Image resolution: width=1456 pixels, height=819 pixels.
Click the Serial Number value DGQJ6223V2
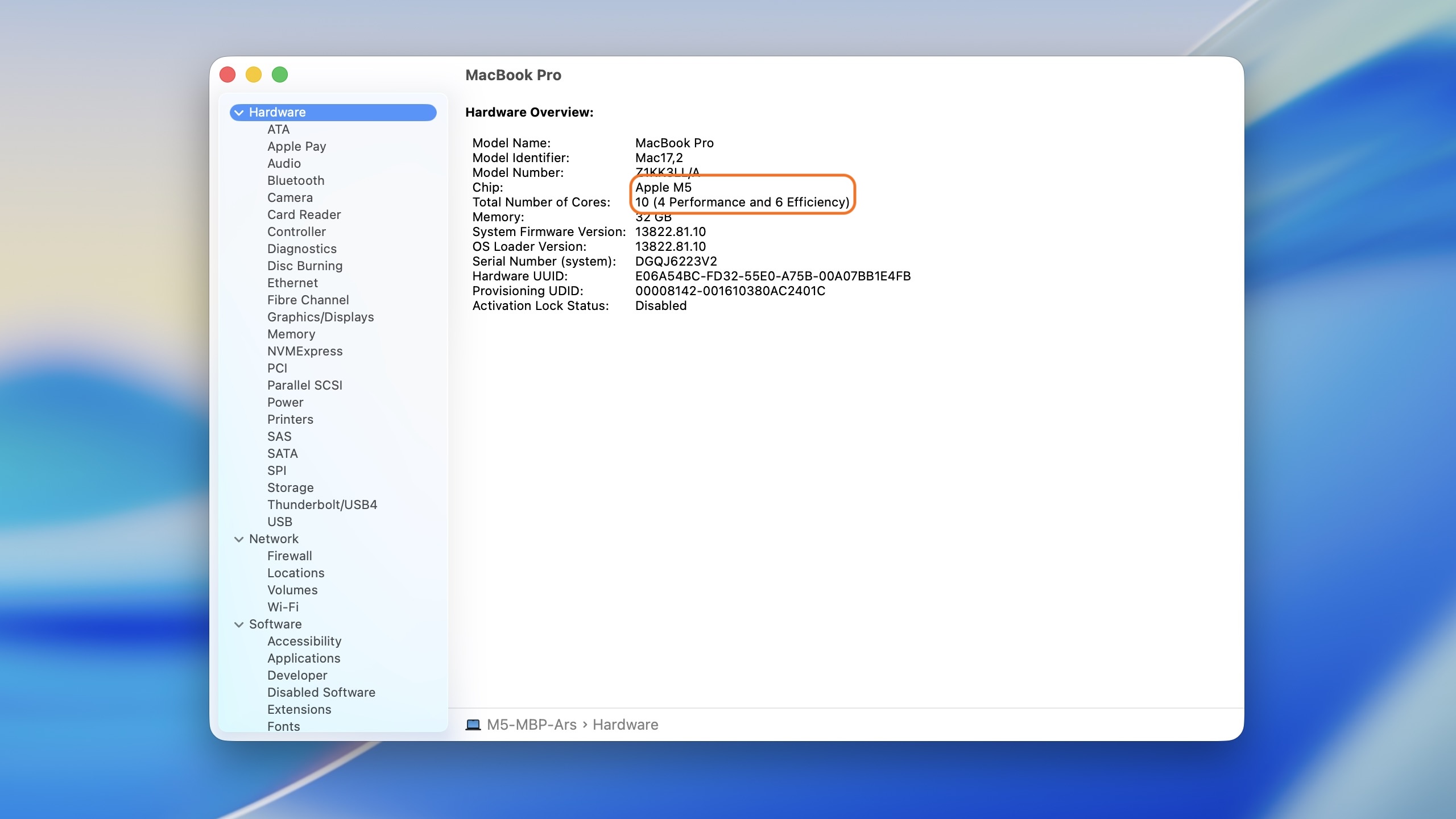pyautogui.click(x=676, y=261)
